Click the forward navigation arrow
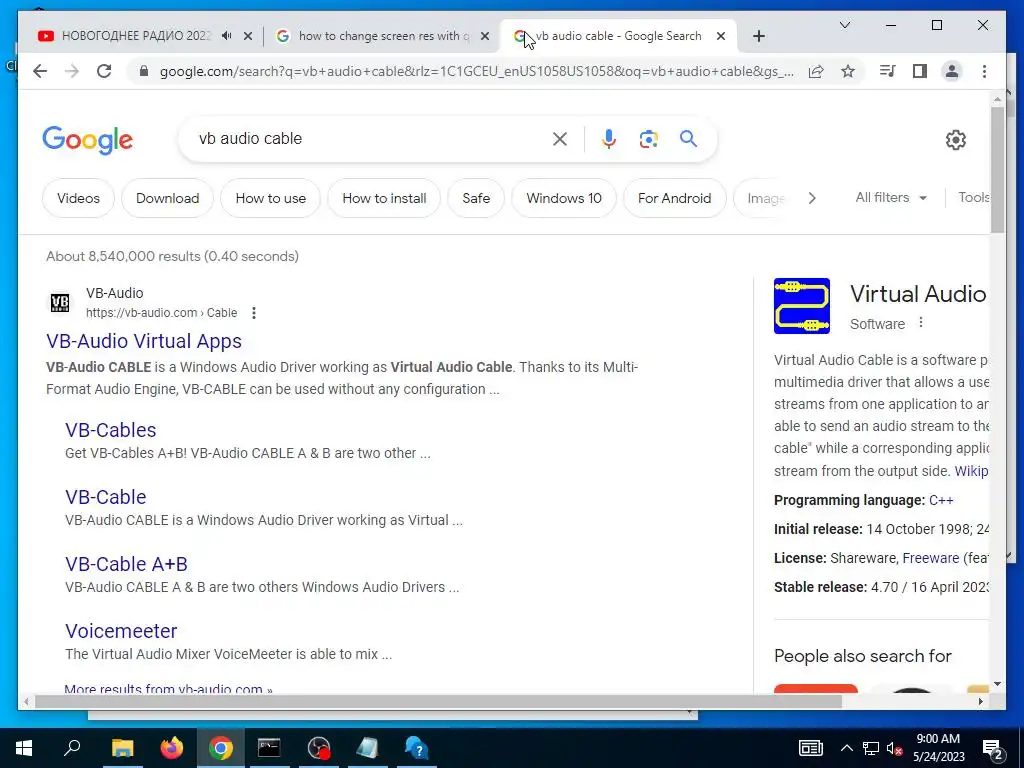1024x768 pixels. pos(72,71)
